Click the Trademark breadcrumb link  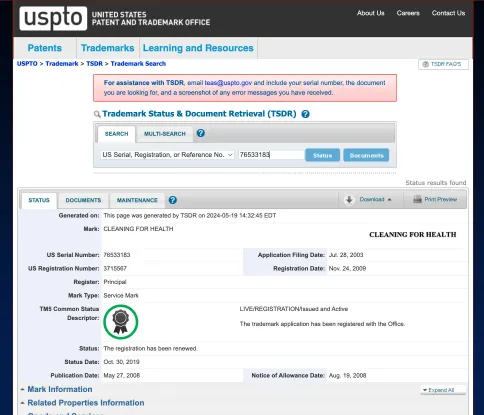[62, 64]
